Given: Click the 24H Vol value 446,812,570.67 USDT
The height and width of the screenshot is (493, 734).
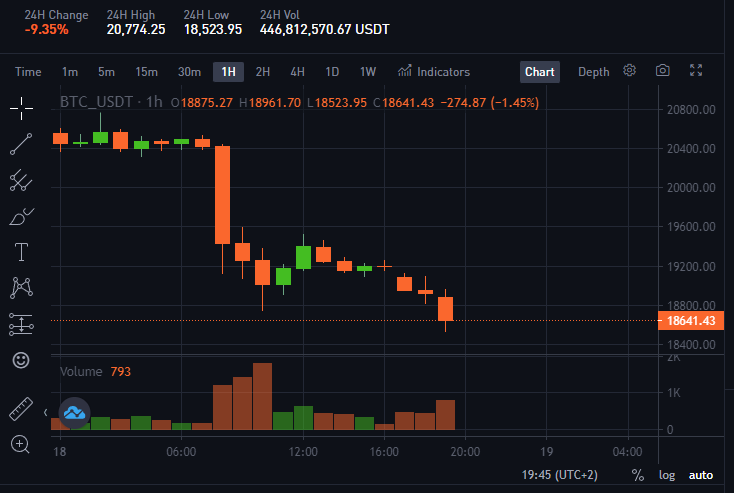Looking at the screenshot, I should pos(324,29).
